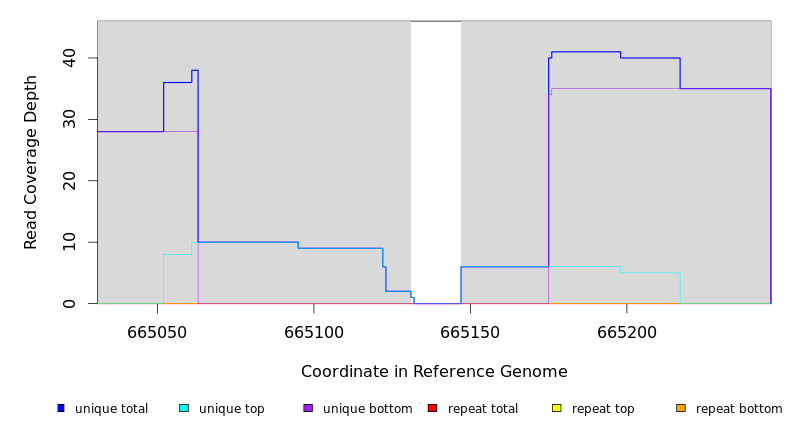Click the yellow repeat top legend swatch
The height and width of the screenshot is (432, 792).
[557, 408]
